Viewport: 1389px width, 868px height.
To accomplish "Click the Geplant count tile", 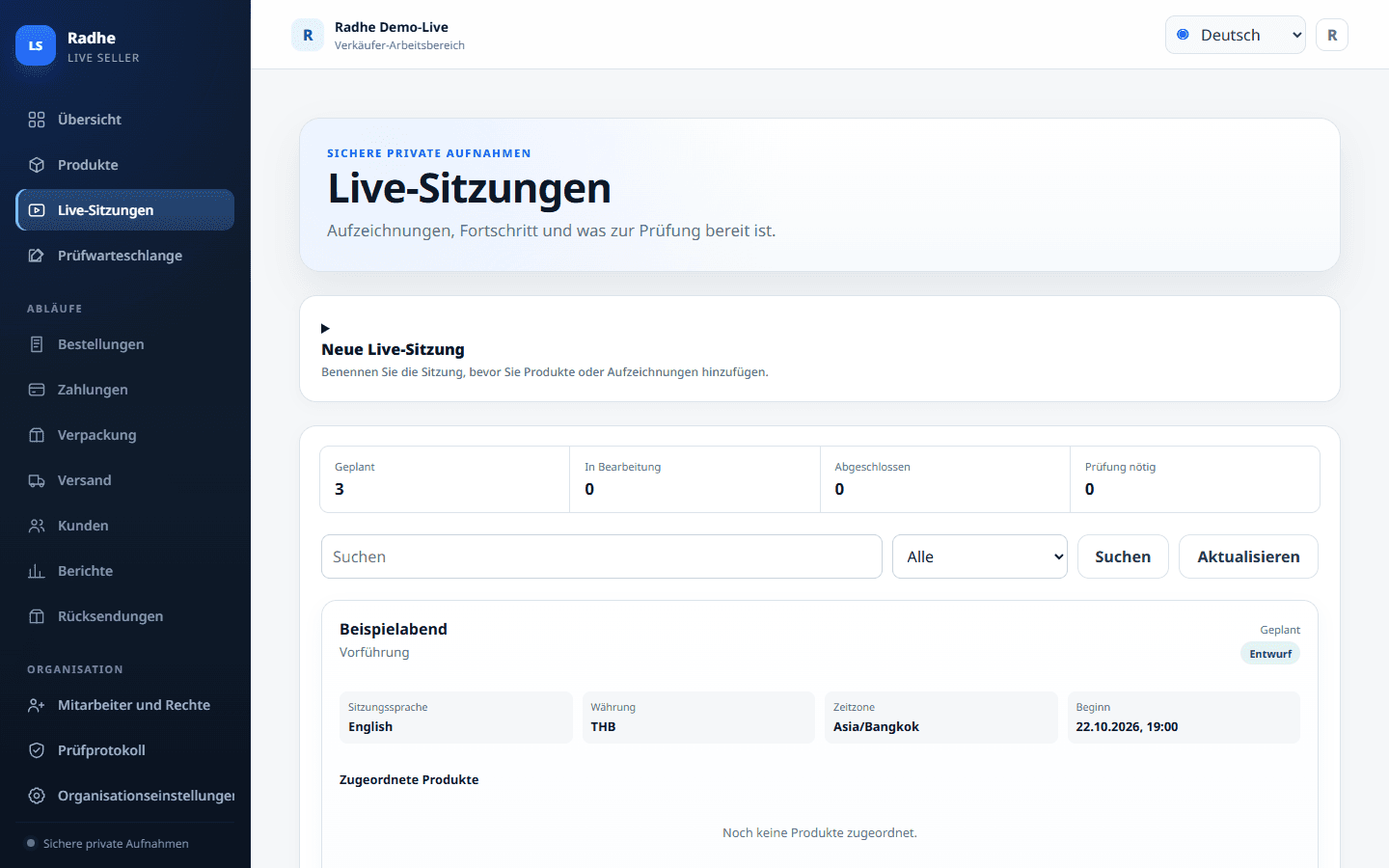I will tap(445, 479).
